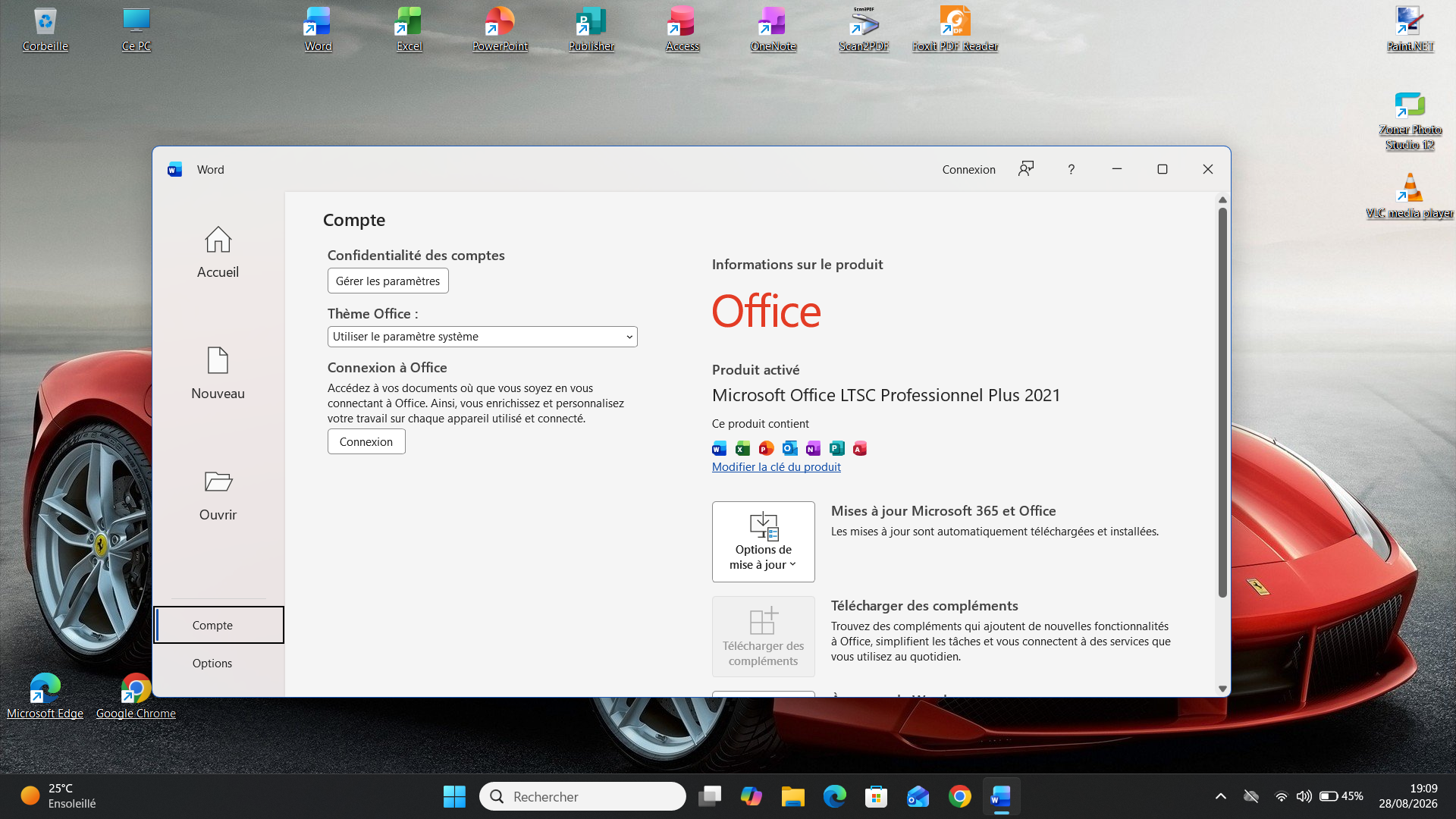1456x819 pixels.
Task: Click scrollbar down arrow in Compte page
Action: 1222,689
